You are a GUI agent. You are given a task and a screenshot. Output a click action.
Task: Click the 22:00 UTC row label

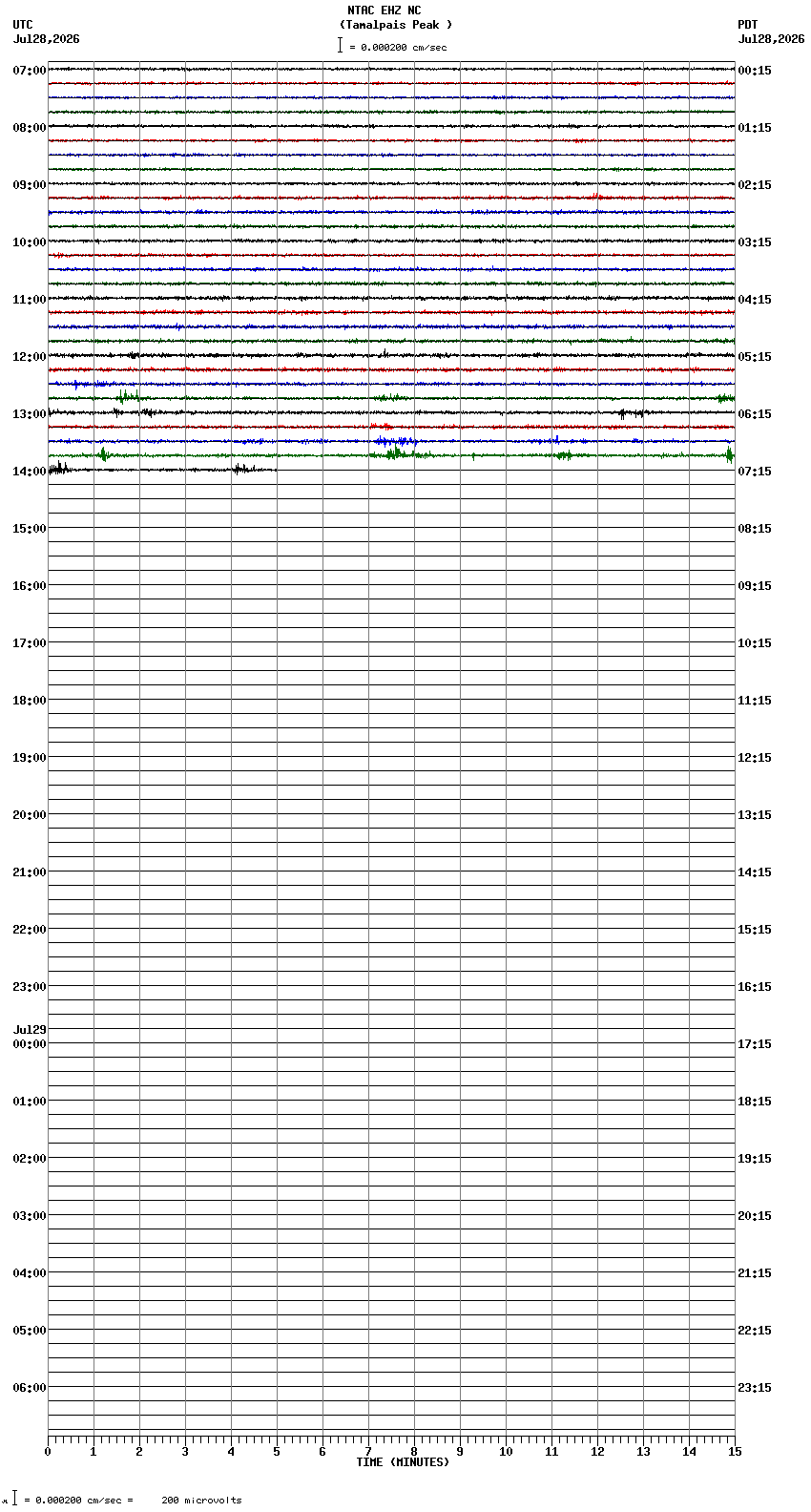(30, 930)
